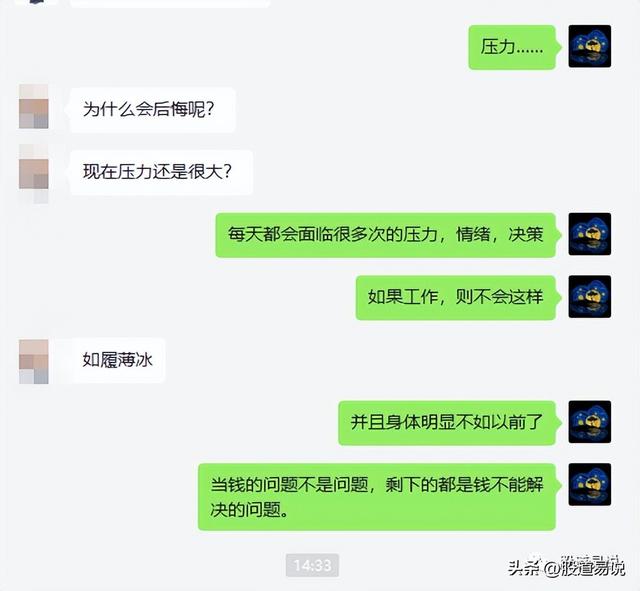Image resolution: width=640 pixels, height=591 pixels.
Task: Tap the blurred avatar beside 现在压力还是很大?
Action: click(34, 173)
